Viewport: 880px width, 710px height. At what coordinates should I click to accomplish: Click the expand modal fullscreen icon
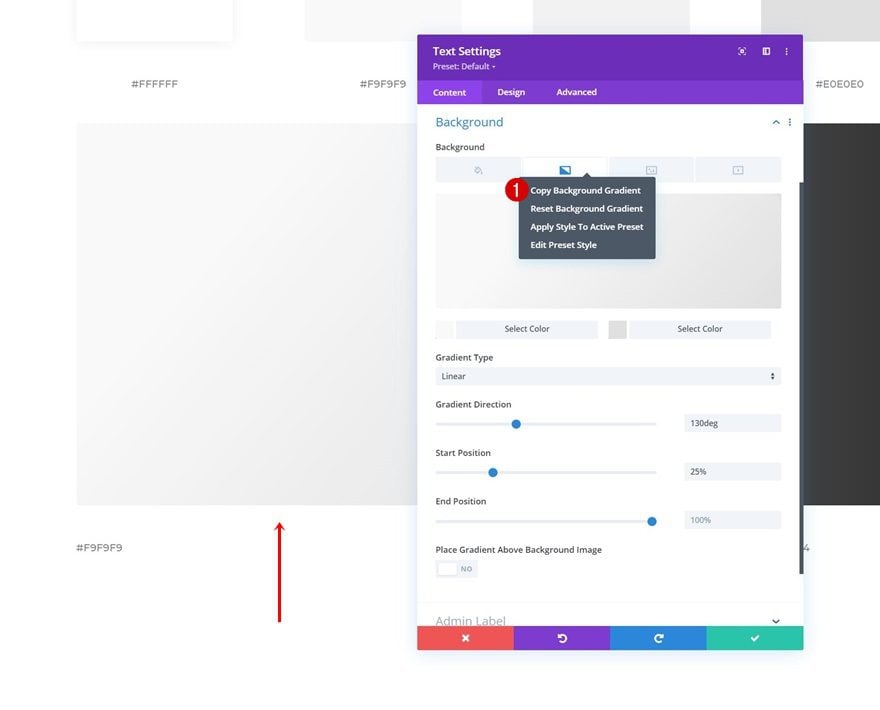coord(742,52)
